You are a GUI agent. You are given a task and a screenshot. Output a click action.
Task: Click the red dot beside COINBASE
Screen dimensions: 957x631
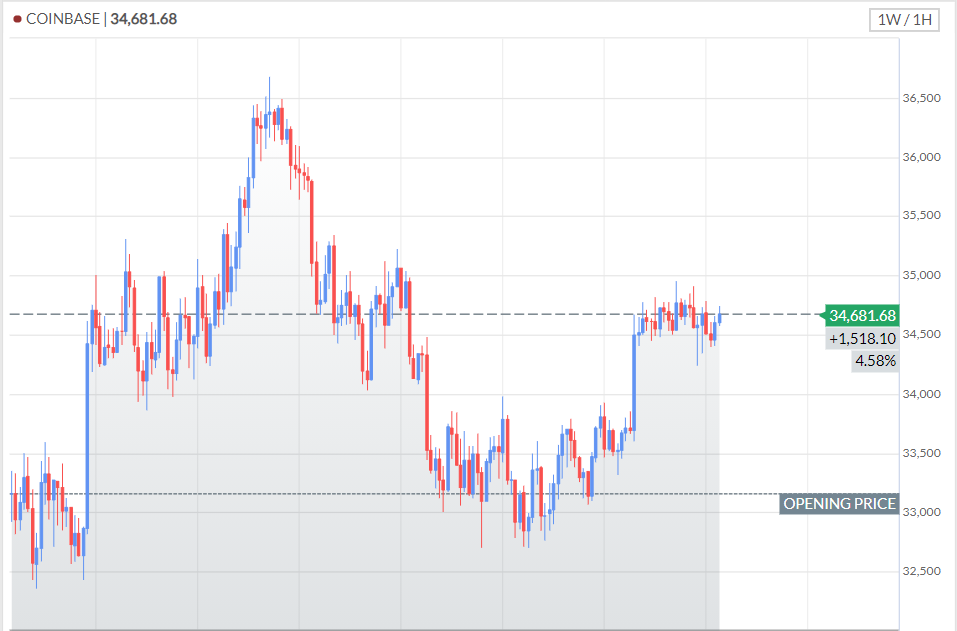tap(17, 20)
